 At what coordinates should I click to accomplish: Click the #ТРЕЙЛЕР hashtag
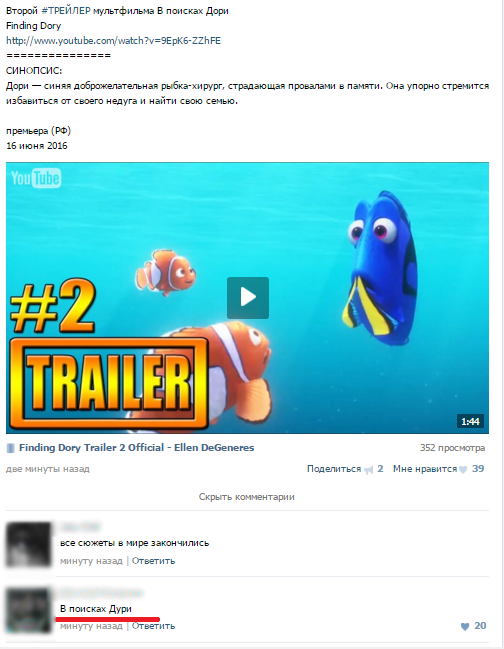[x=66, y=11]
